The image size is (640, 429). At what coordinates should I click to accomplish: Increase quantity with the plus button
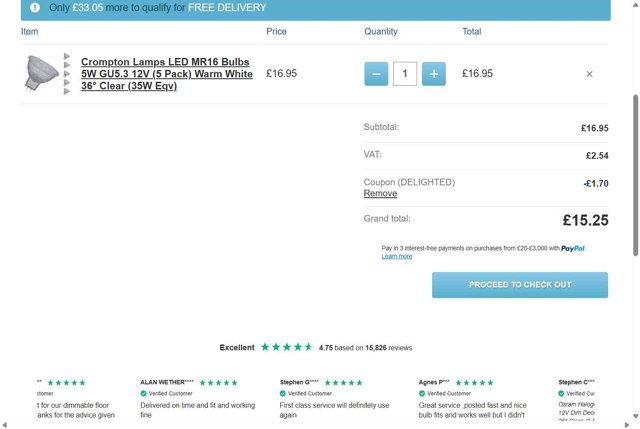click(433, 74)
